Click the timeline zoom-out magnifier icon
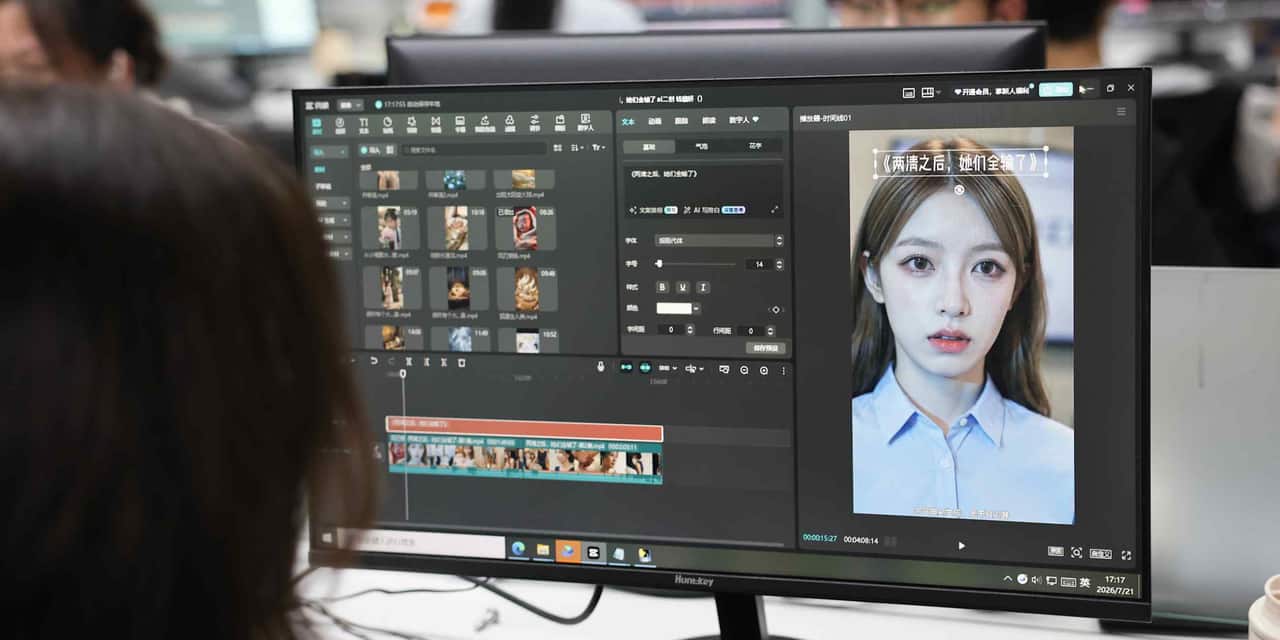The image size is (1280, 640). 744,370
